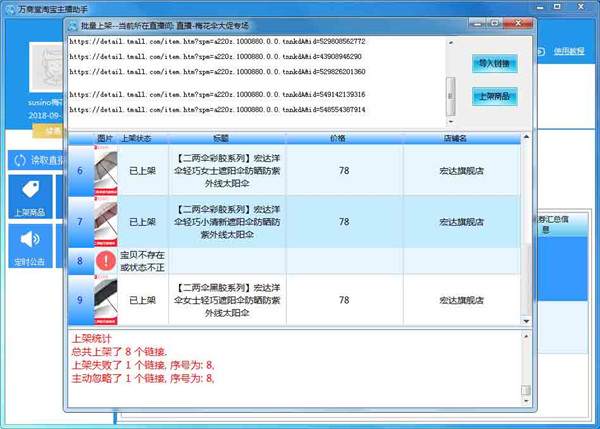Select umbrella thumbnail in row 7

[106, 222]
